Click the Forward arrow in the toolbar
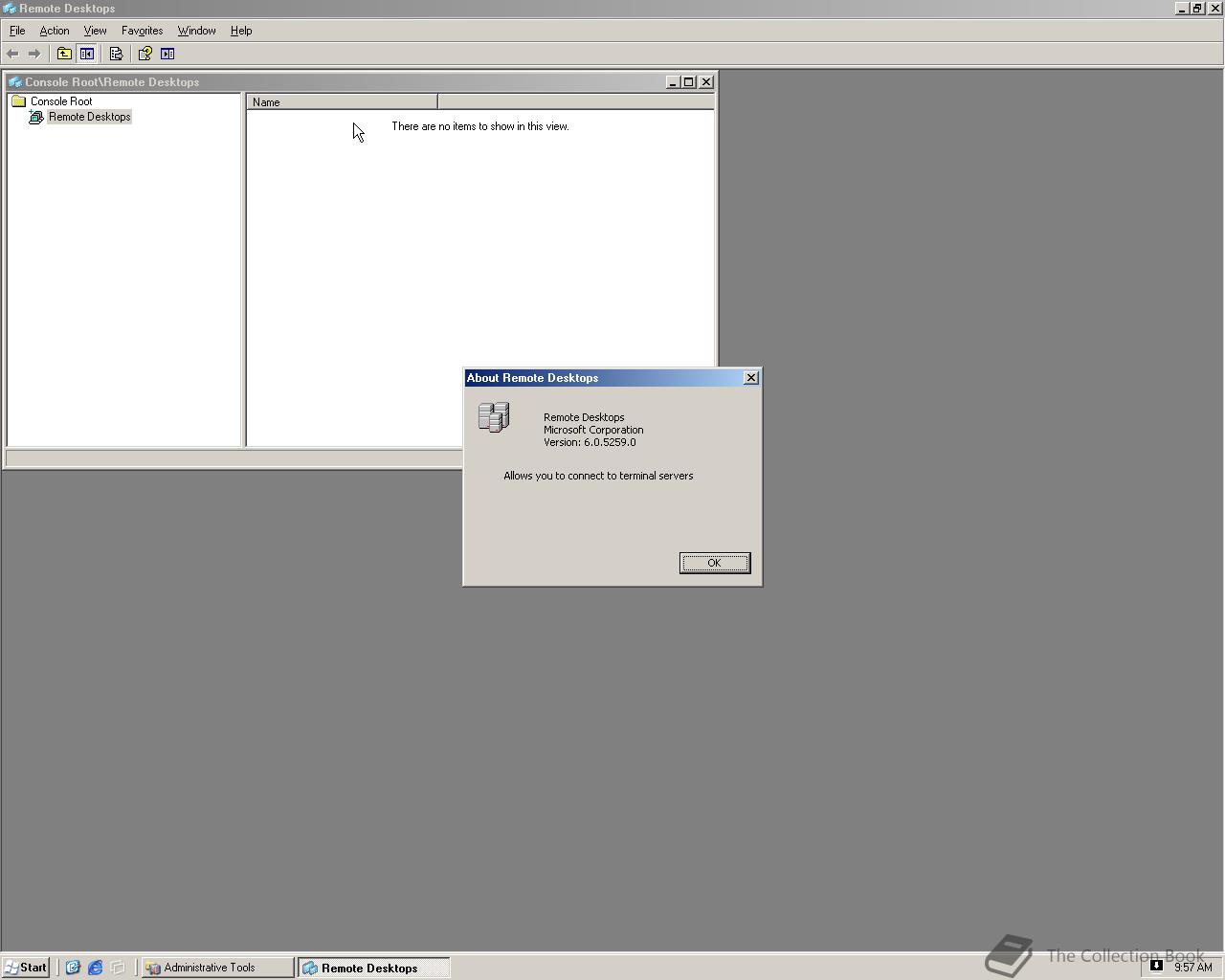This screenshot has height=980, width=1225. (x=34, y=54)
